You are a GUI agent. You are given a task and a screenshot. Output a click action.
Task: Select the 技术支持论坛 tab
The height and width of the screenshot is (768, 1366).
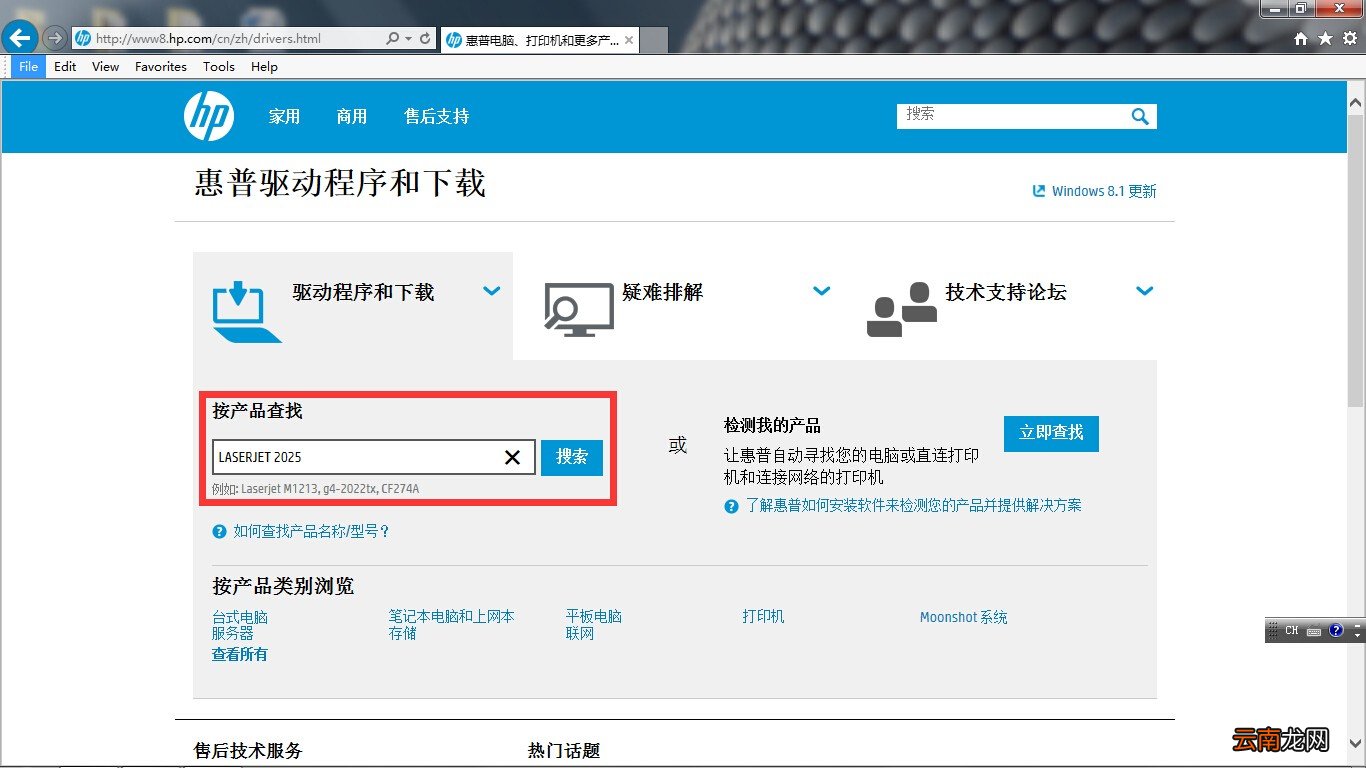click(x=1006, y=293)
